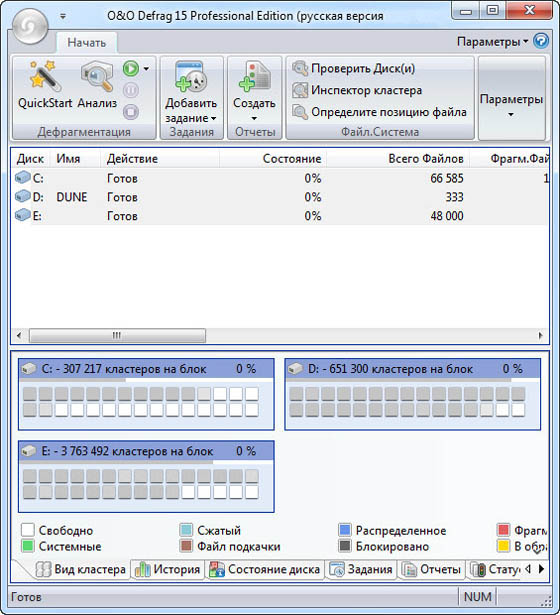Screen dimensions: 560x615
Task: Stop defragmentation with the stop button
Action: (x=131, y=112)
